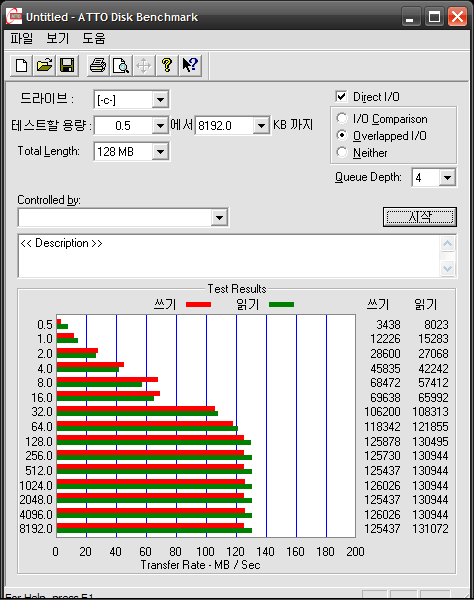Screen dimensions: 474x610
Task: Click the ATTO logo icon in title bar
Action: 14,17
